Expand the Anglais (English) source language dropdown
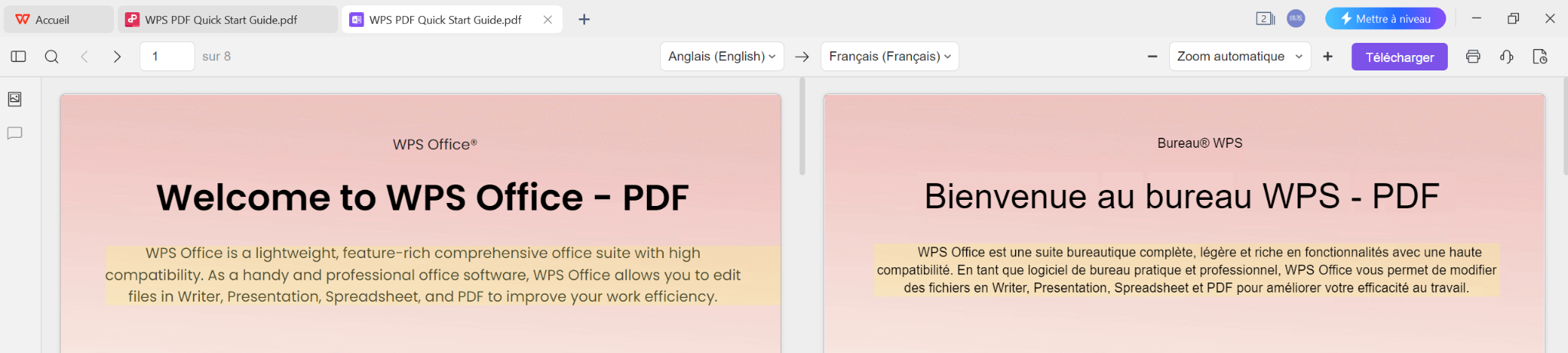The width and height of the screenshot is (1568, 353). point(721,57)
